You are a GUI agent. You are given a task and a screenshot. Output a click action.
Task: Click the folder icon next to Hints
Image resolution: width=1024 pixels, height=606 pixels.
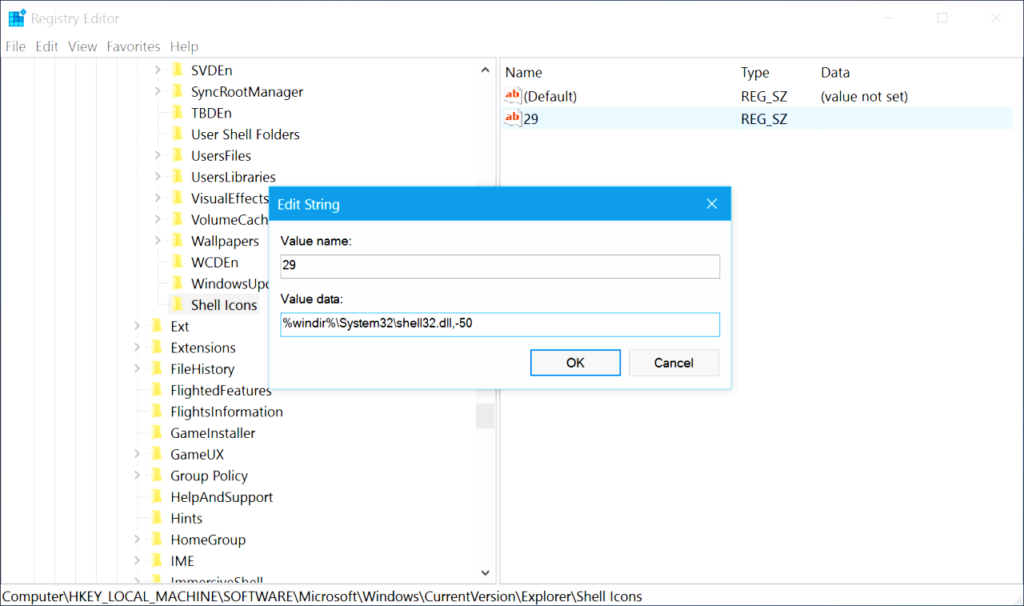point(157,518)
